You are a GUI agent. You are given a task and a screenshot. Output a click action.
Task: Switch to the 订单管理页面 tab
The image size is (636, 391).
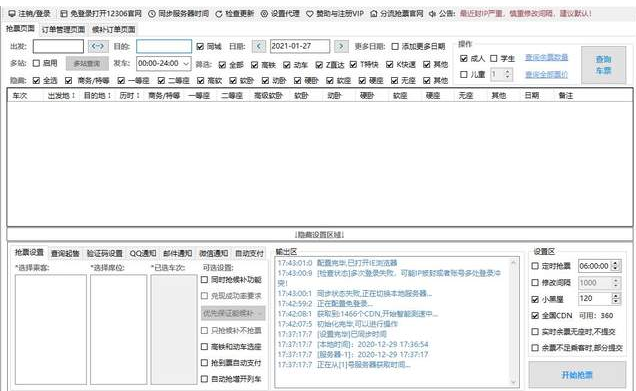click(63, 29)
